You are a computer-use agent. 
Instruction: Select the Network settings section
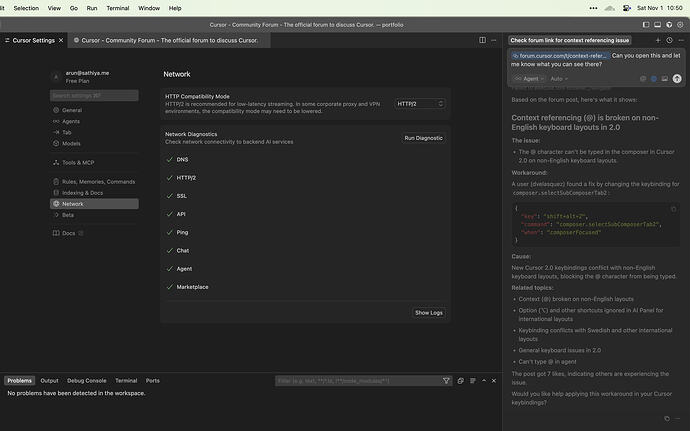(x=94, y=204)
